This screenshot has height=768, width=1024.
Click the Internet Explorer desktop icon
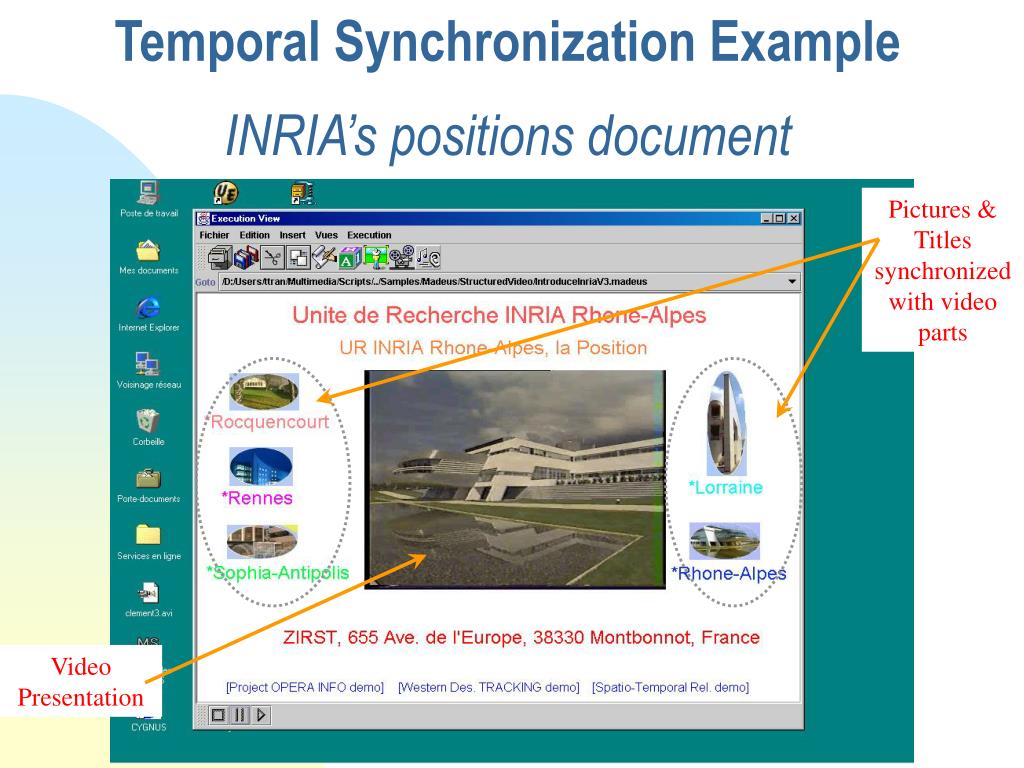148,313
